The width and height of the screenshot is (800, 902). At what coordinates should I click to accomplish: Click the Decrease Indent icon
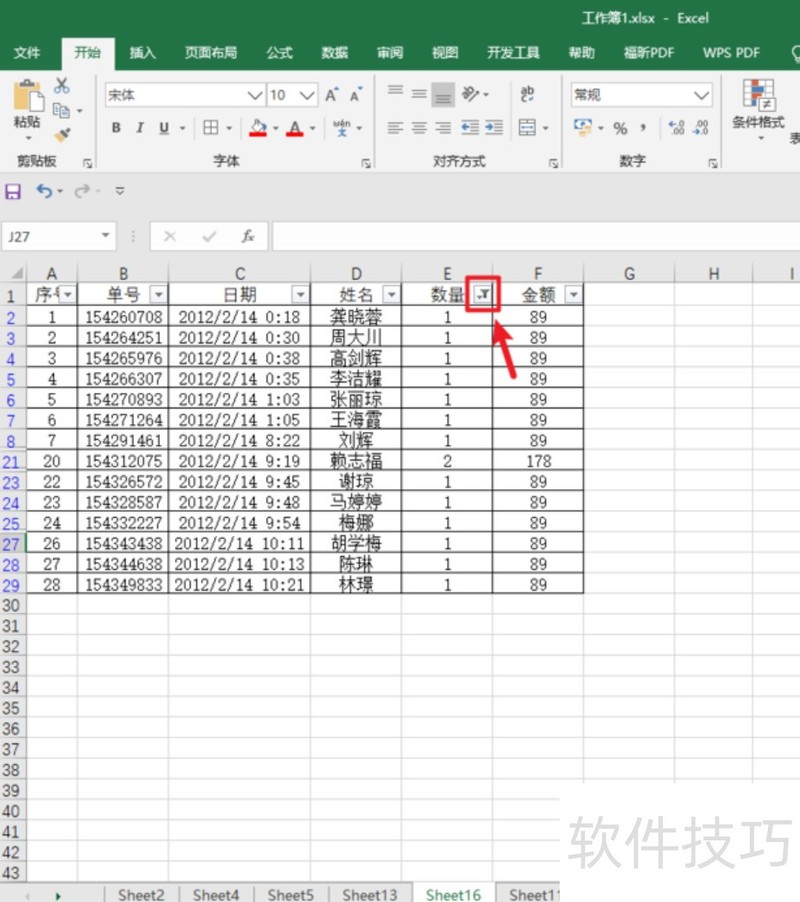[470, 128]
